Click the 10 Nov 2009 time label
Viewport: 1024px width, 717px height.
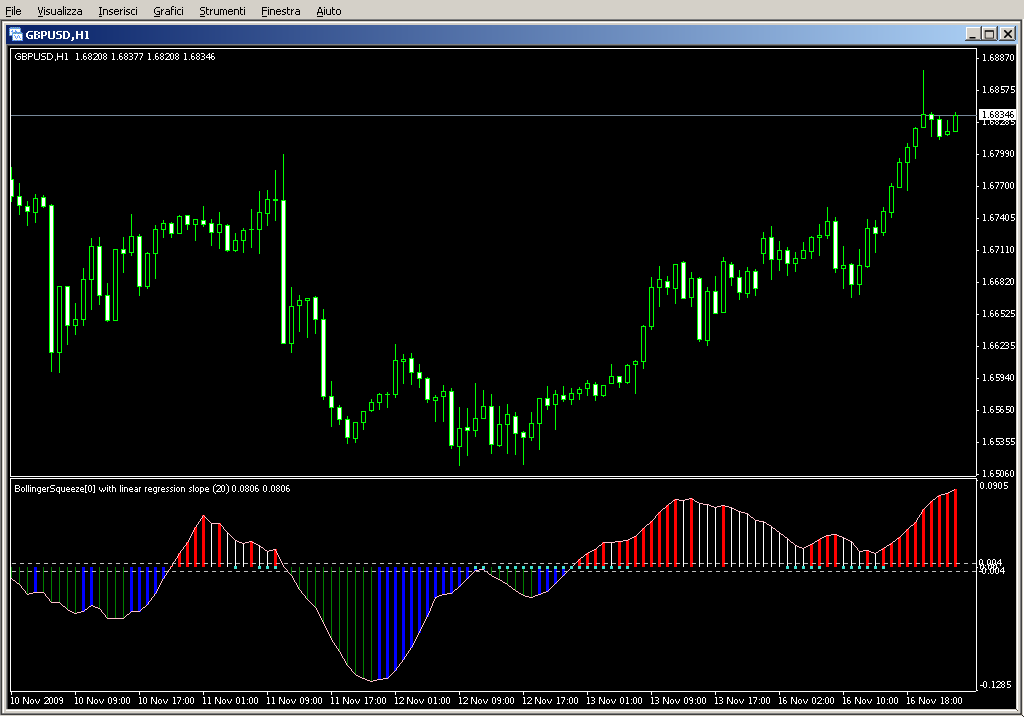coord(37,701)
